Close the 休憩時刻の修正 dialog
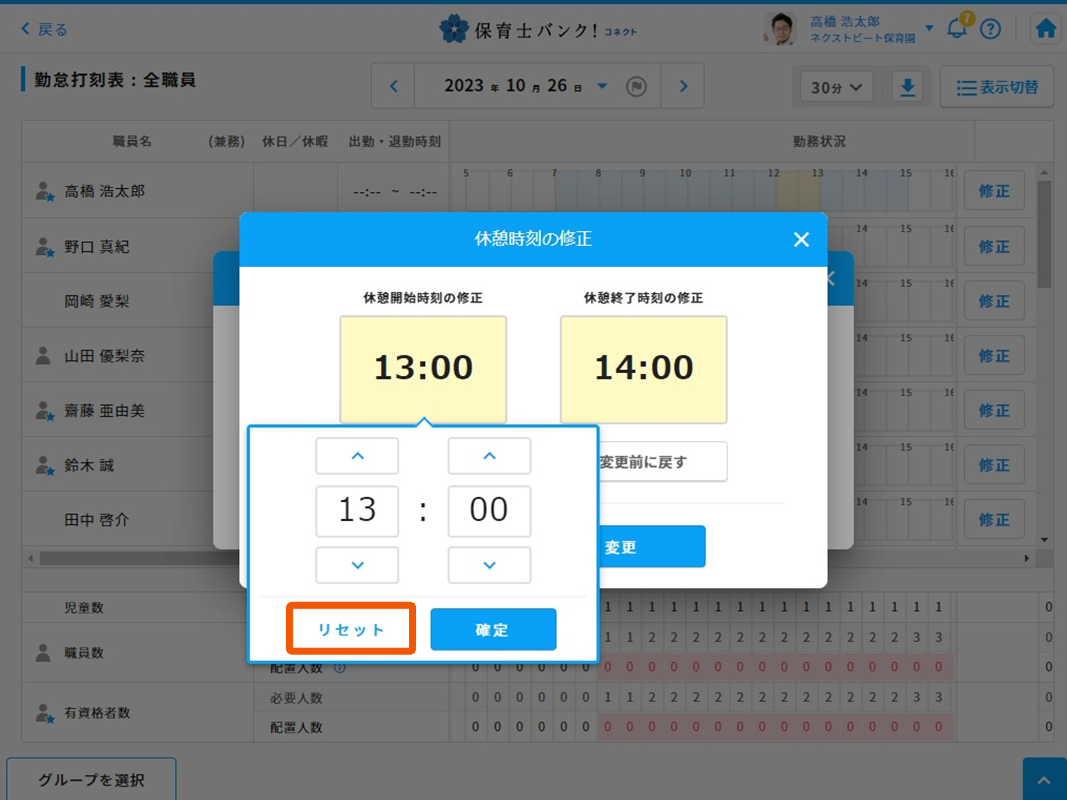Screen dimensions: 1067x800 [x=800, y=239]
